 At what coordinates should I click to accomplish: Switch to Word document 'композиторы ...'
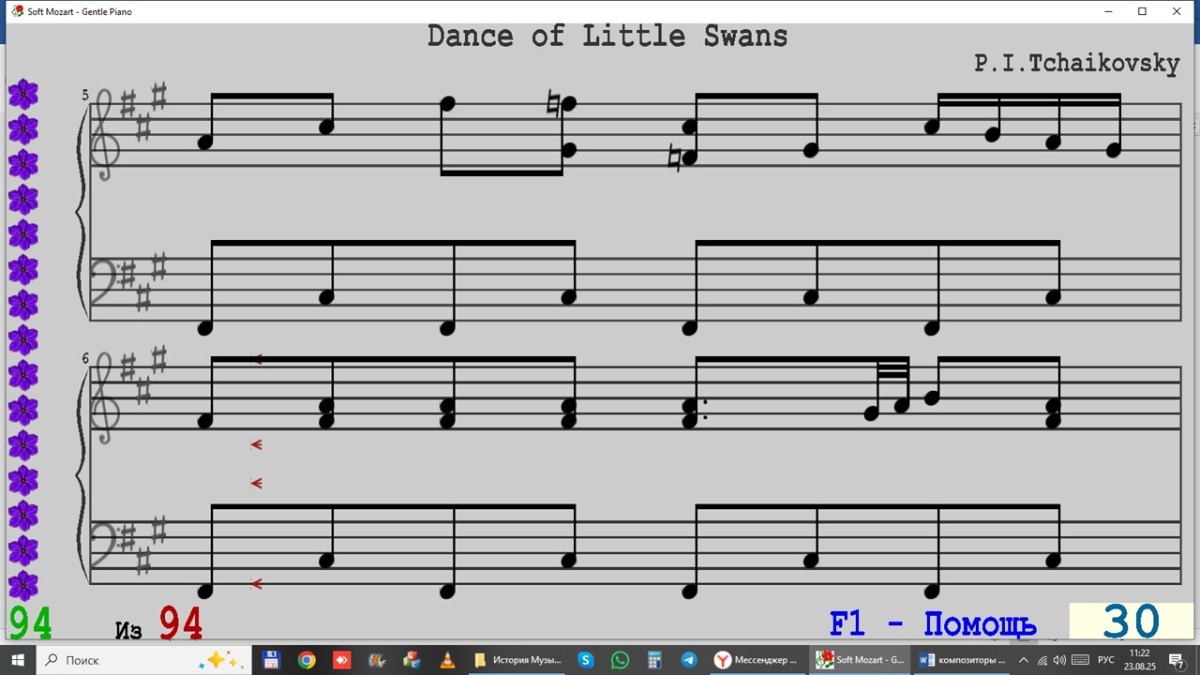962,660
